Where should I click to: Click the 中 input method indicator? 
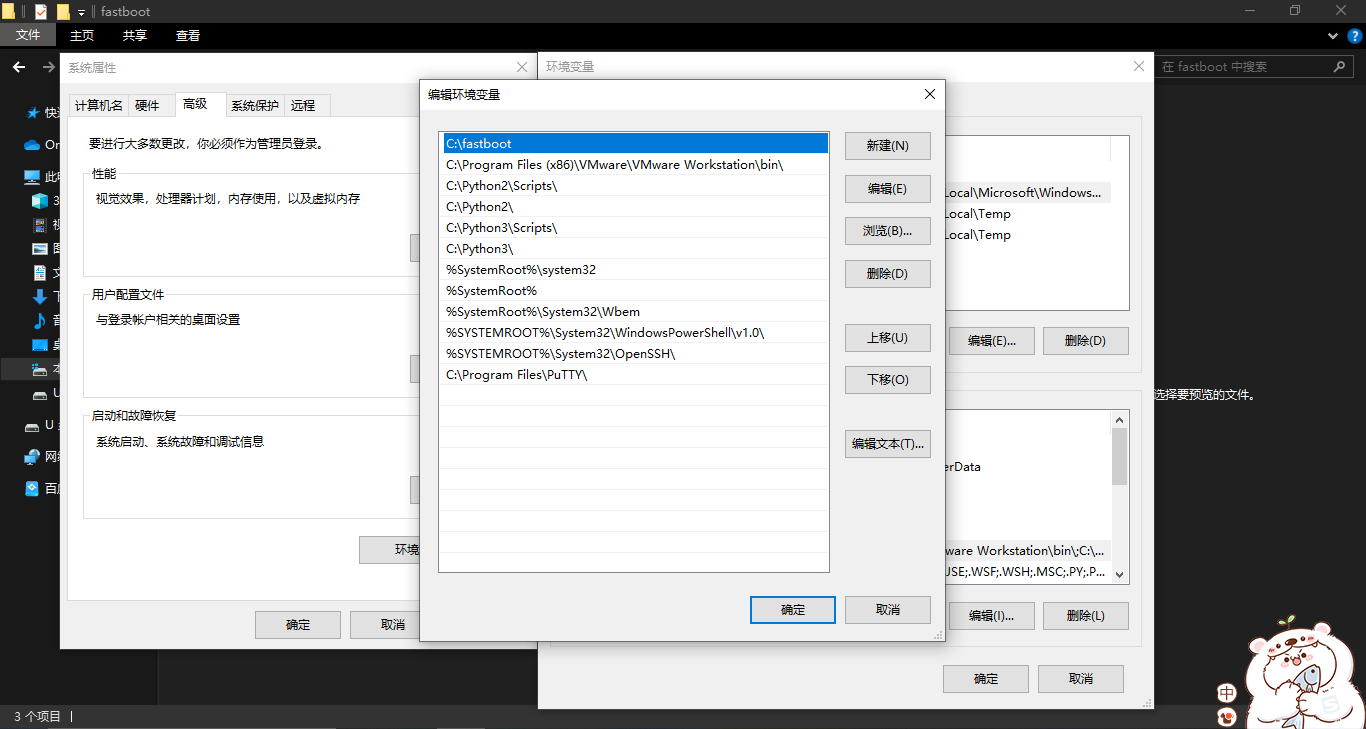[x=1227, y=693]
